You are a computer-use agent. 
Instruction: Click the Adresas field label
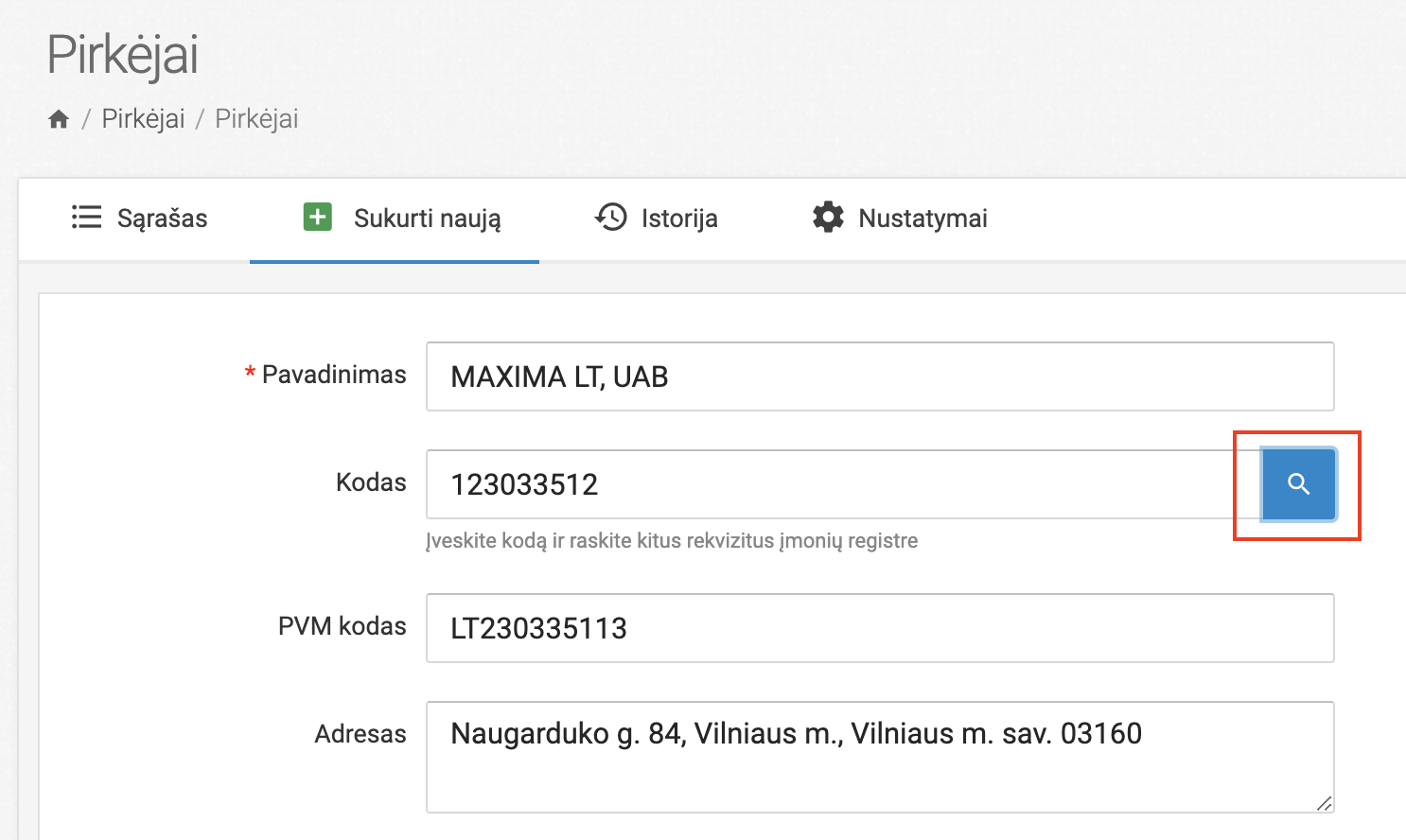click(360, 734)
